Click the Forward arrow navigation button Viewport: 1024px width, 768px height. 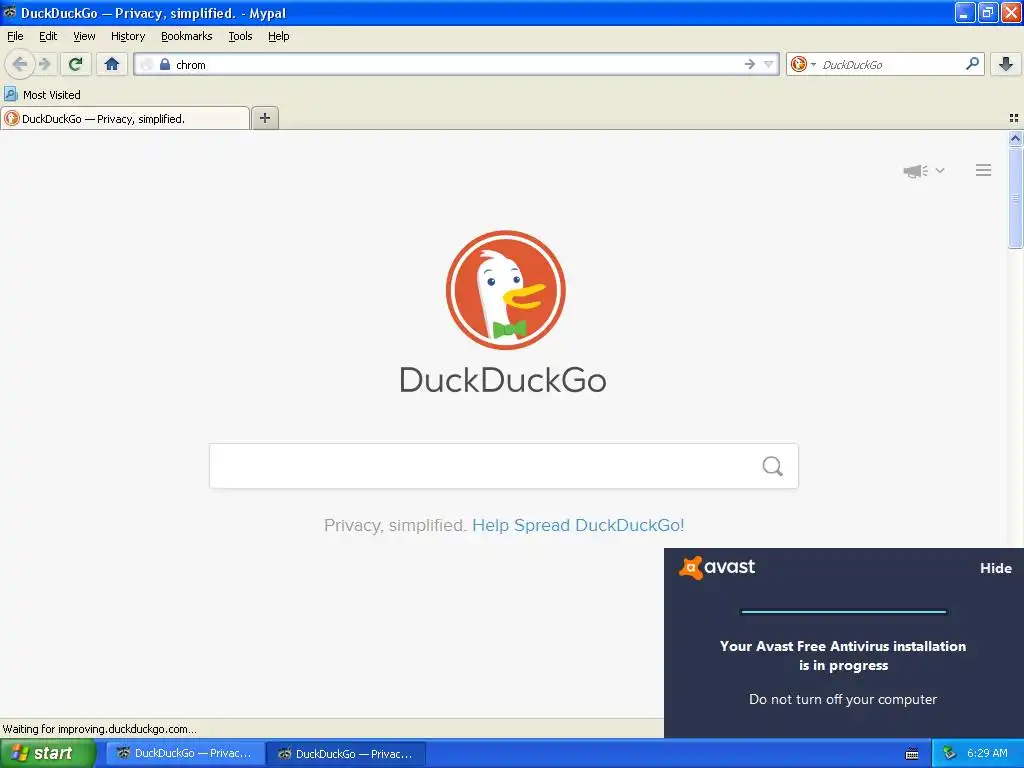[x=45, y=64]
